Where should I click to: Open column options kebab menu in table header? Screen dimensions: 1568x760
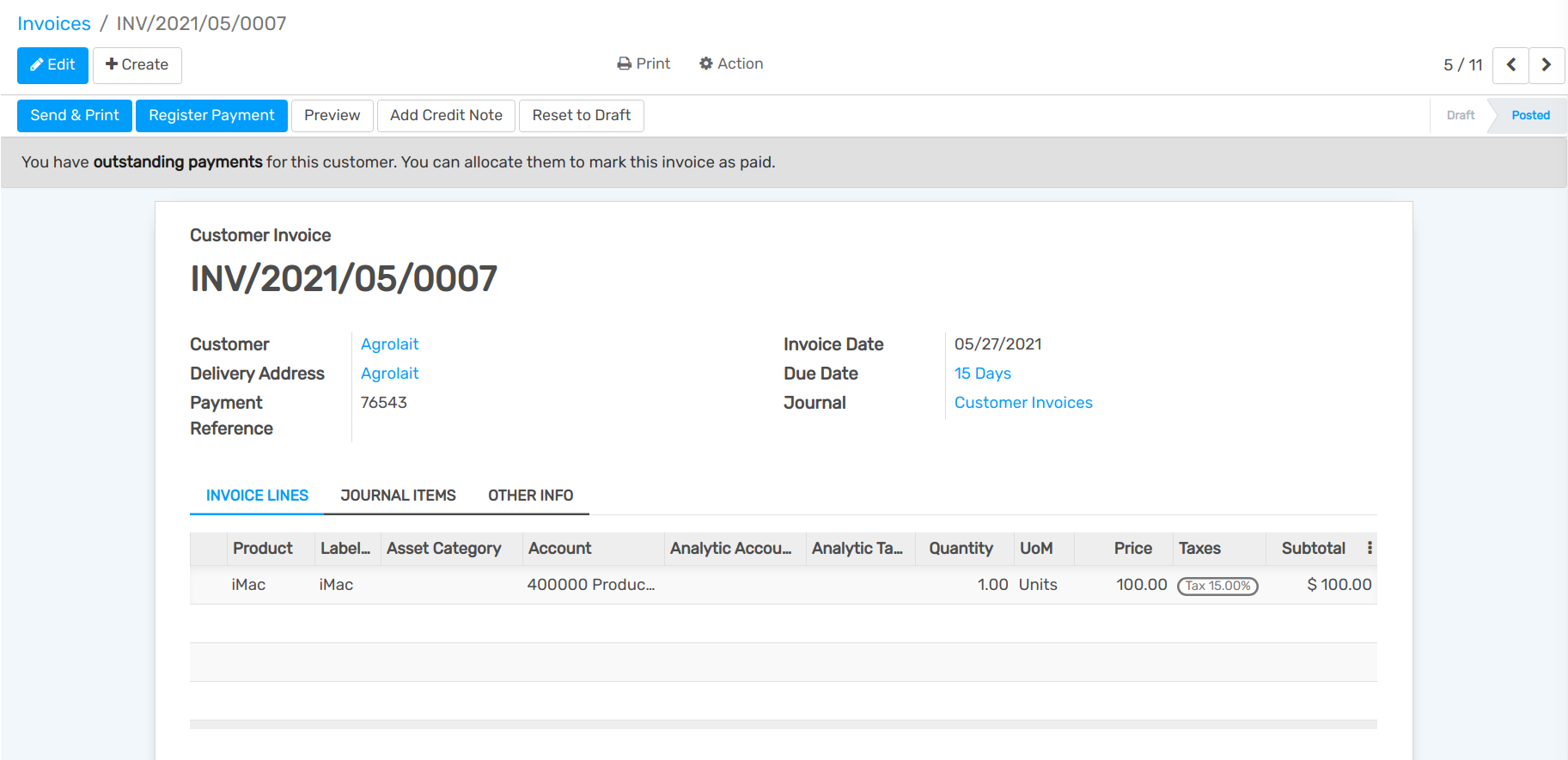(1370, 548)
